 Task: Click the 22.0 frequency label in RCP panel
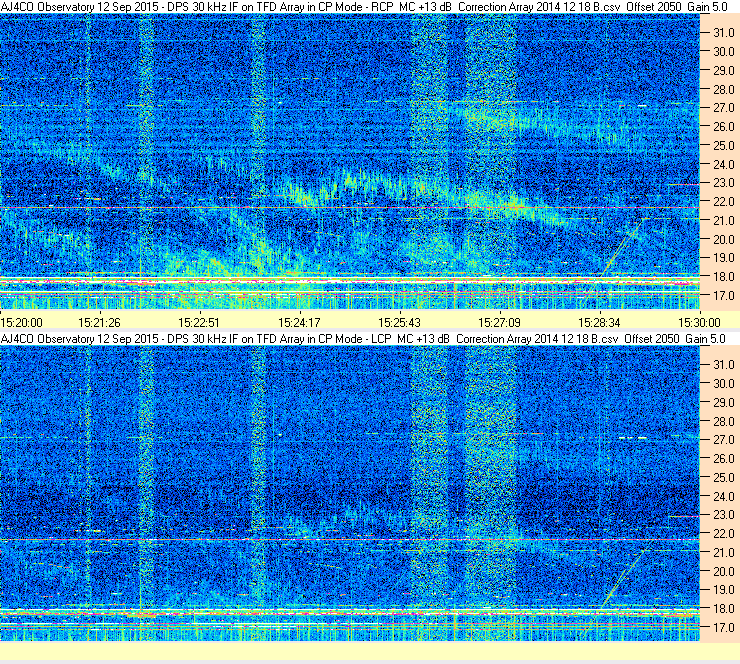724,202
